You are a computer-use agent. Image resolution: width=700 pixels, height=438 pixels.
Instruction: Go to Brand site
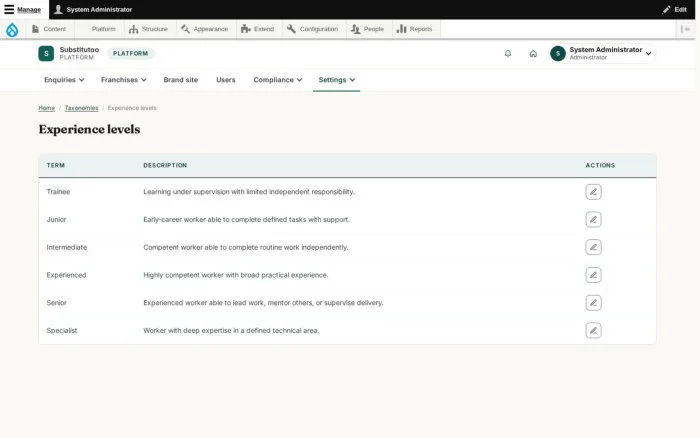click(x=180, y=80)
